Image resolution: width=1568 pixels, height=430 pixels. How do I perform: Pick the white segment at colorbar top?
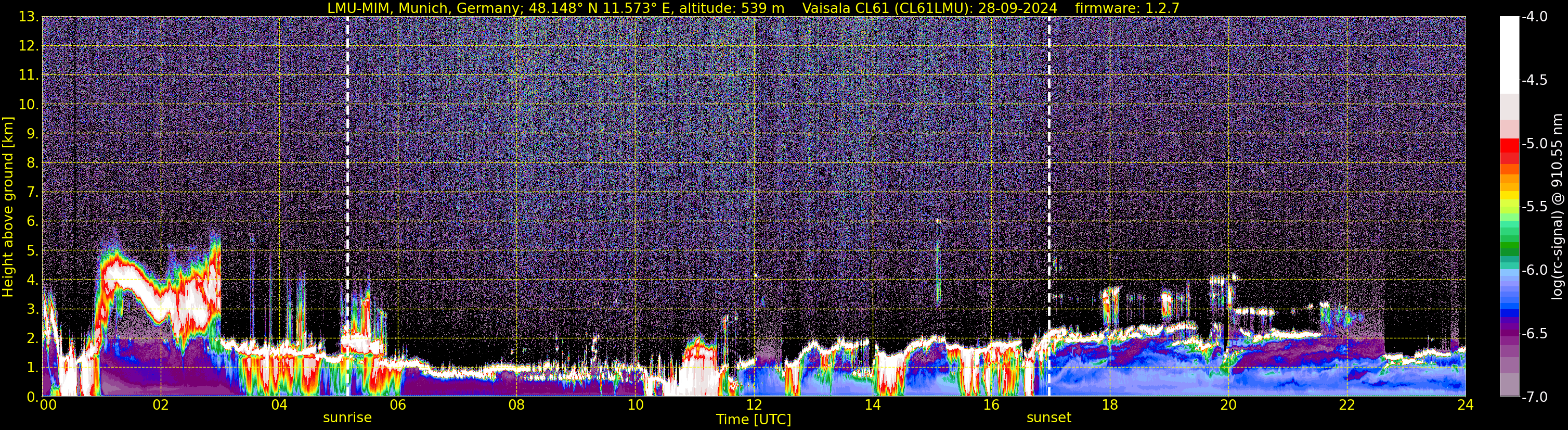(x=1509, y=55)
